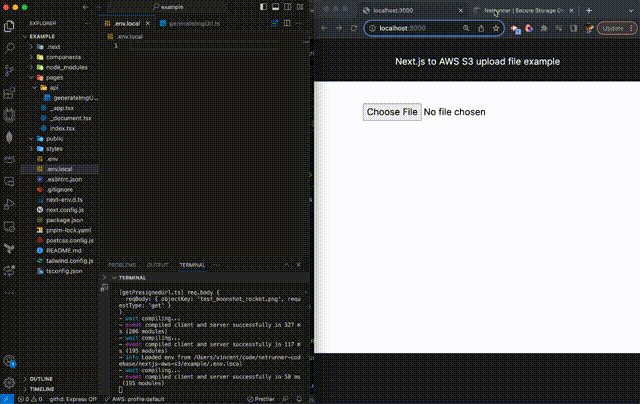
Task: Customize layout icon in VS Code title bar
Action: point(300,7)
